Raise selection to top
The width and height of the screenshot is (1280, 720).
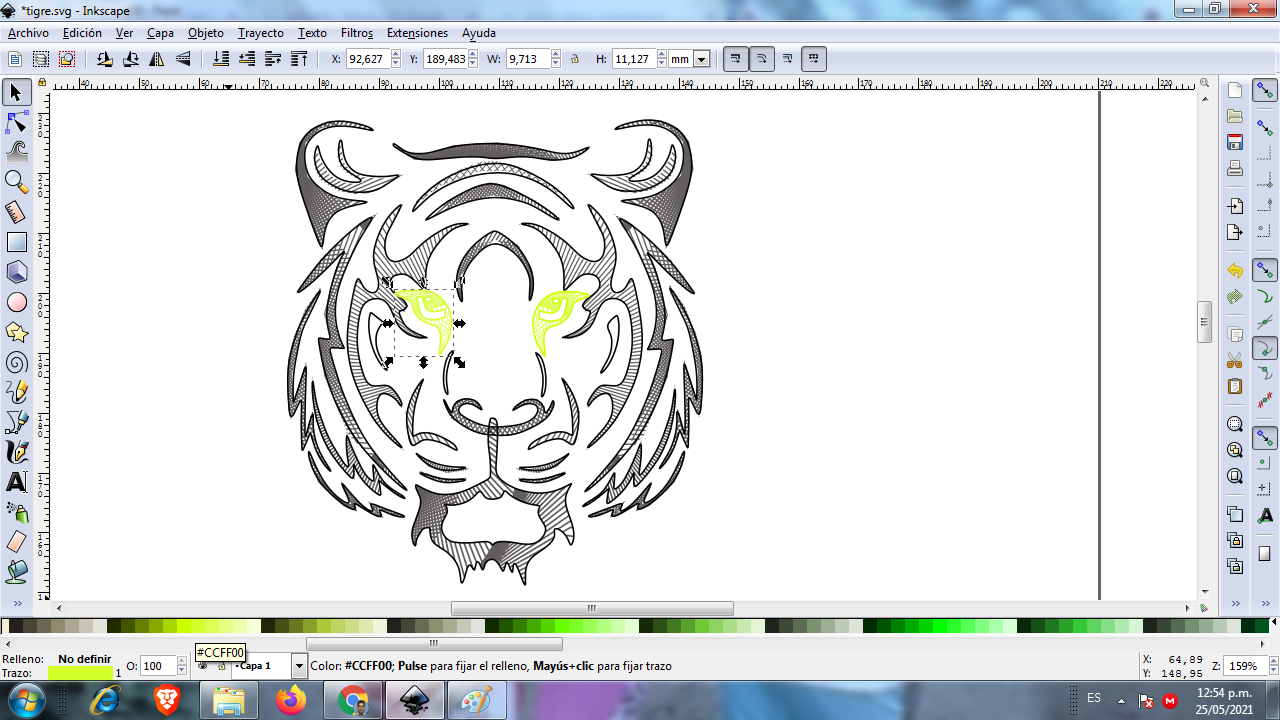pyautogui.click(x=299, y=59)
